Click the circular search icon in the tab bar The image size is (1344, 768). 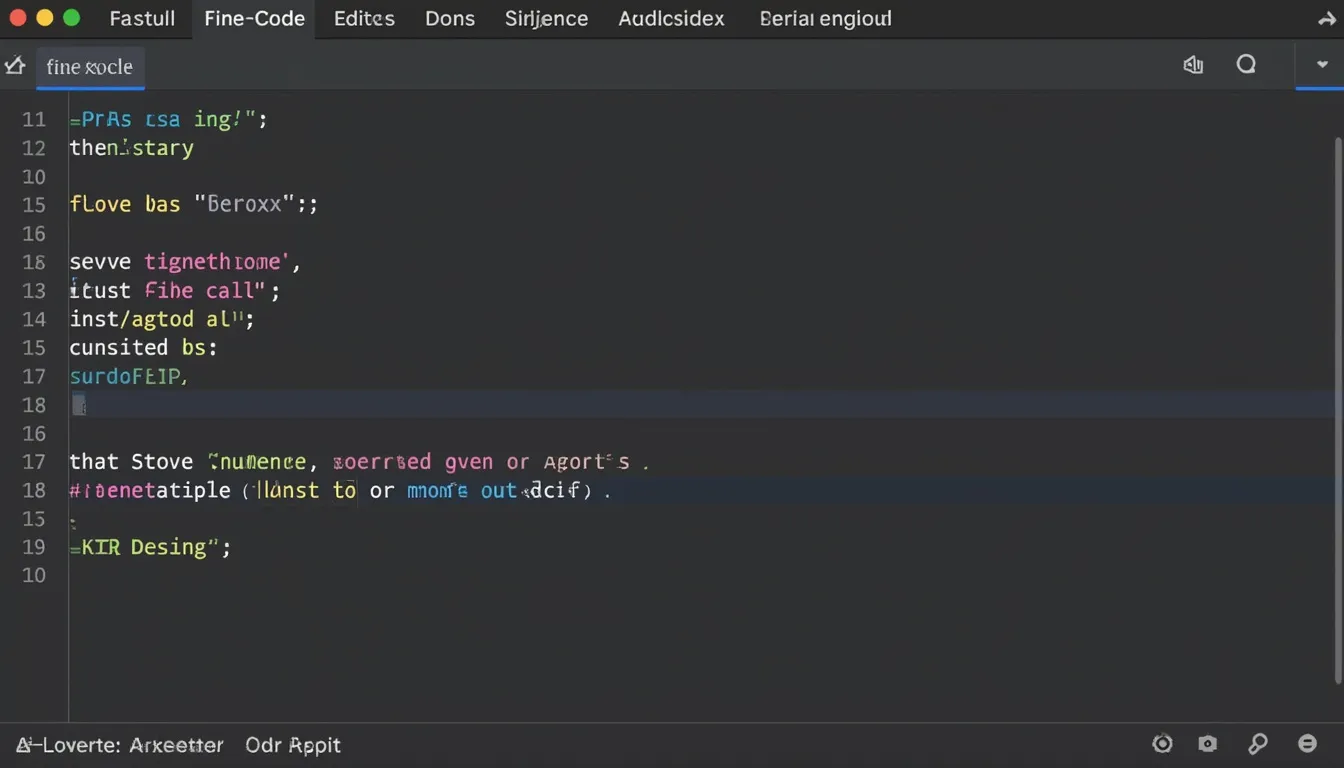[x=1246, y=65]
